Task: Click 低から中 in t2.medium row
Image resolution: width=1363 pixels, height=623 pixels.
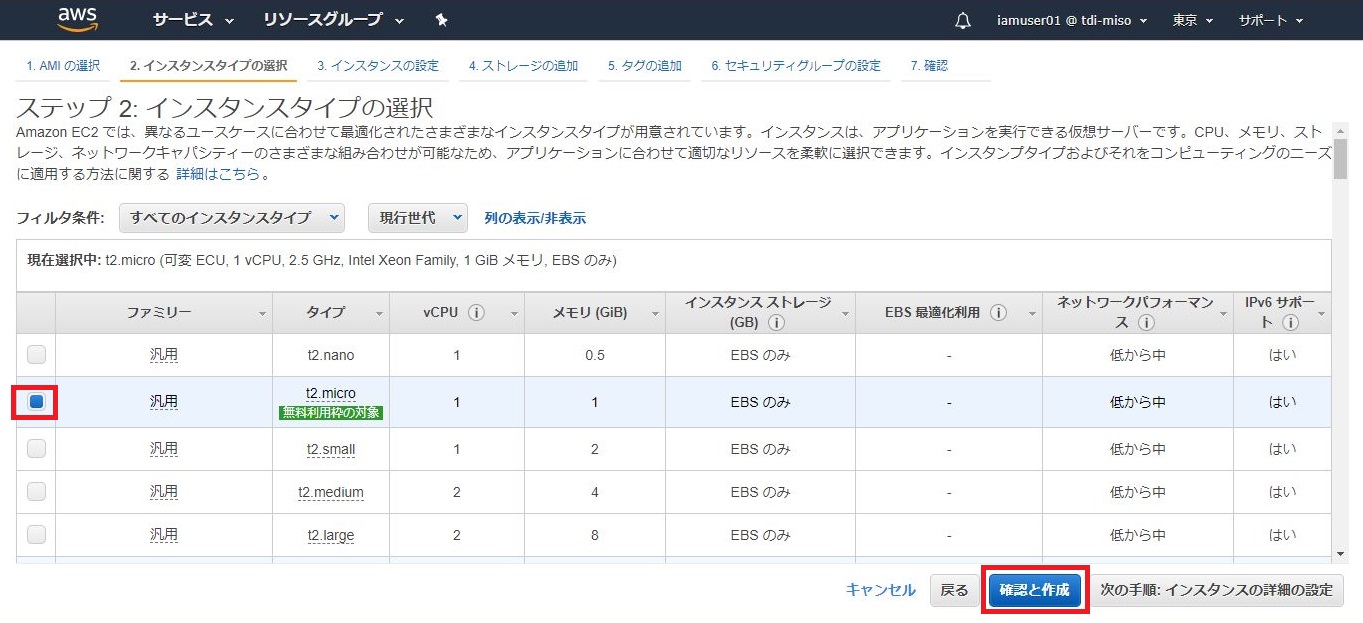Action: pyautogui.click(x=1138, y=492)
